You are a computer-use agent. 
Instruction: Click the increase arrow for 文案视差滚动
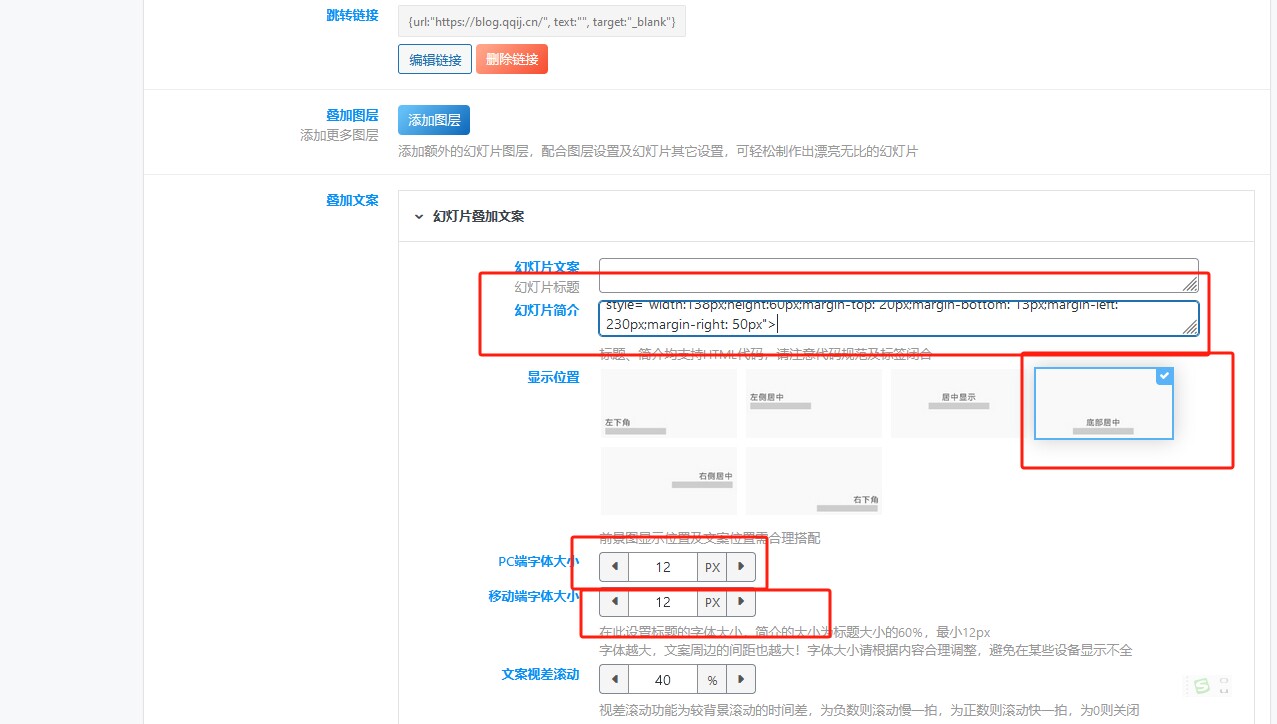pyautogui.click(x=740, y=679)
